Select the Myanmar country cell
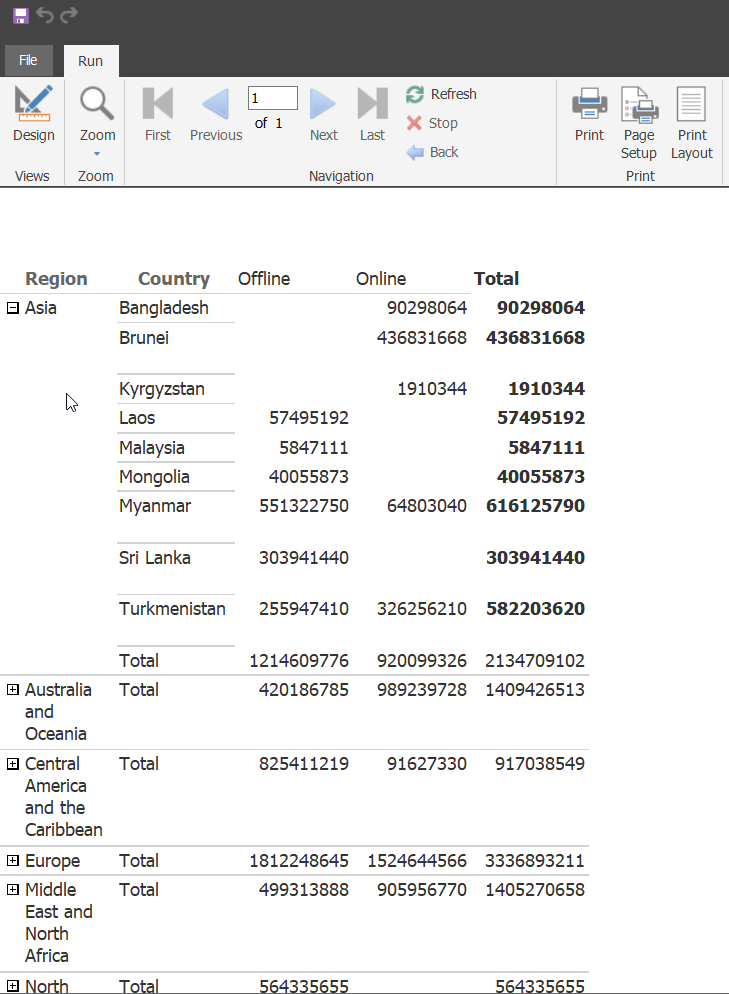 click(x=155, y=506)
